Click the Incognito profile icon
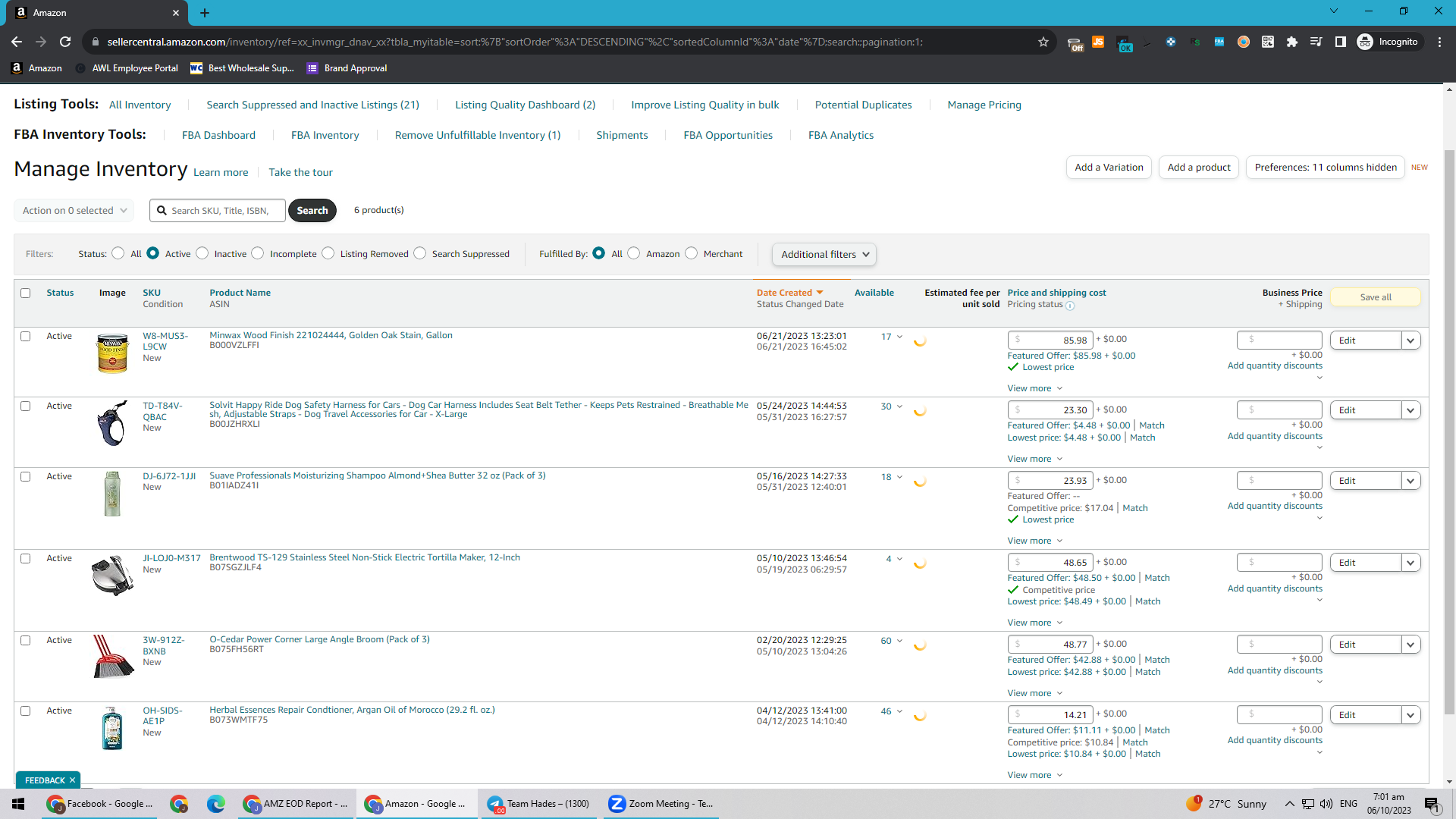 [x=1365, y=42]
